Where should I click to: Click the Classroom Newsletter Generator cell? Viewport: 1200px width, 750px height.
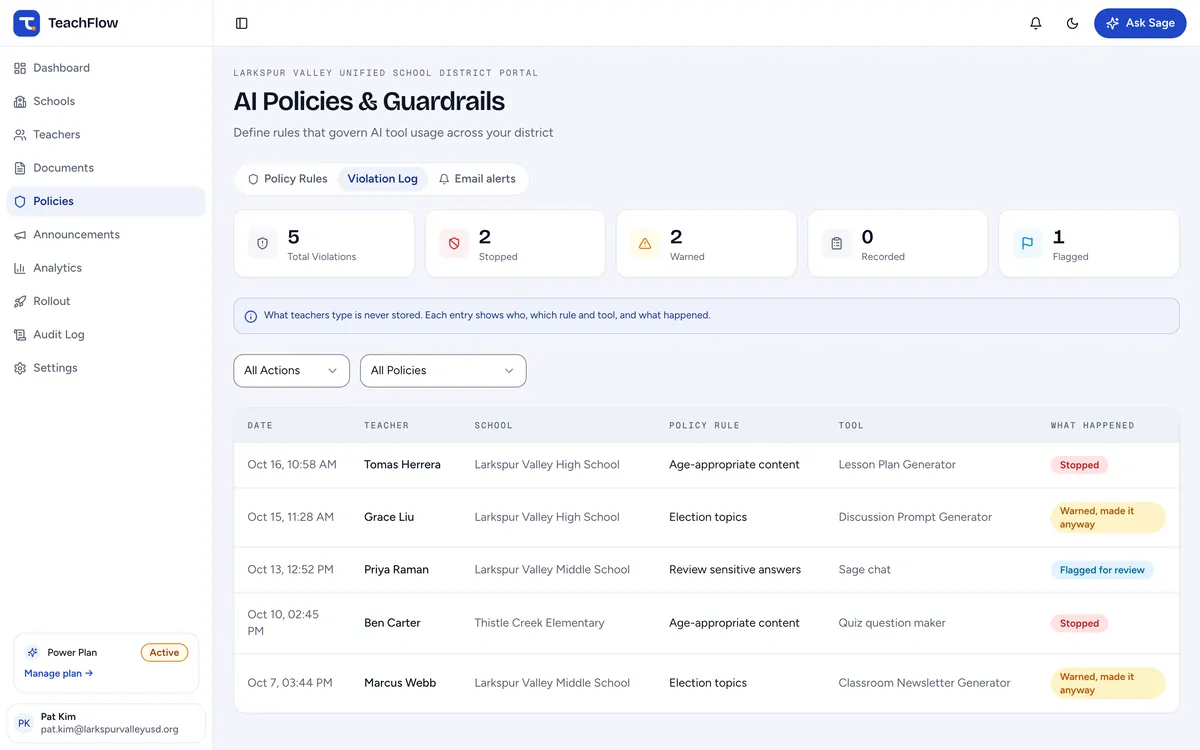924,683
